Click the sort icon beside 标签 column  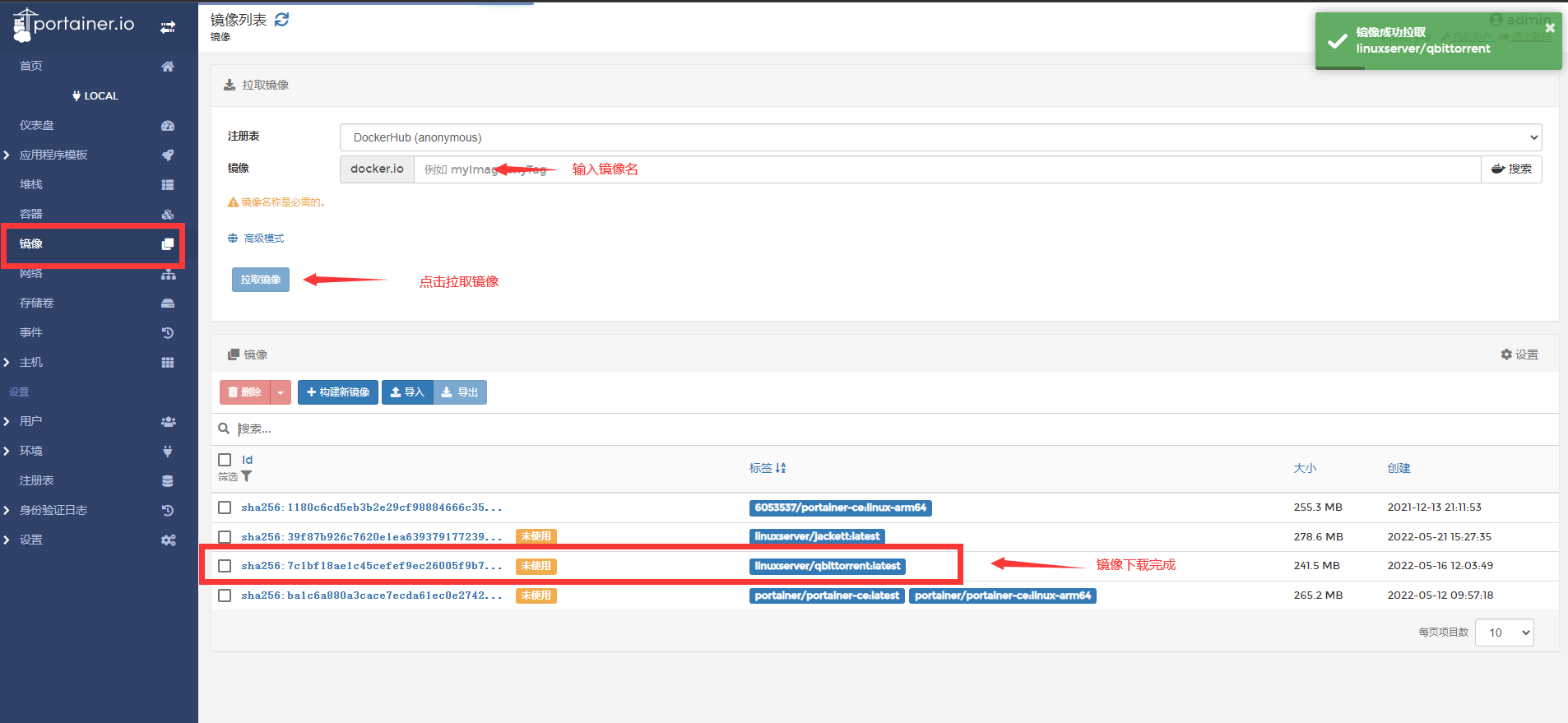[x=780, y=468]
